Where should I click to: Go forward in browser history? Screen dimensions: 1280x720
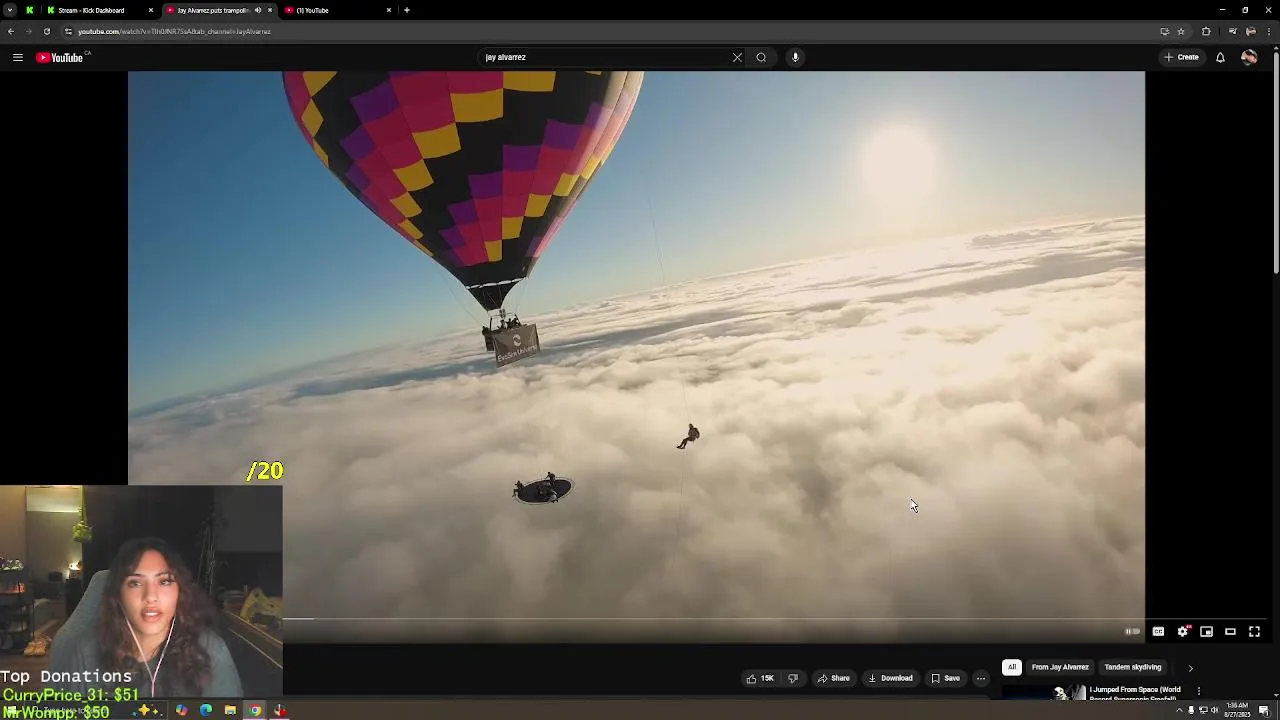29,31
